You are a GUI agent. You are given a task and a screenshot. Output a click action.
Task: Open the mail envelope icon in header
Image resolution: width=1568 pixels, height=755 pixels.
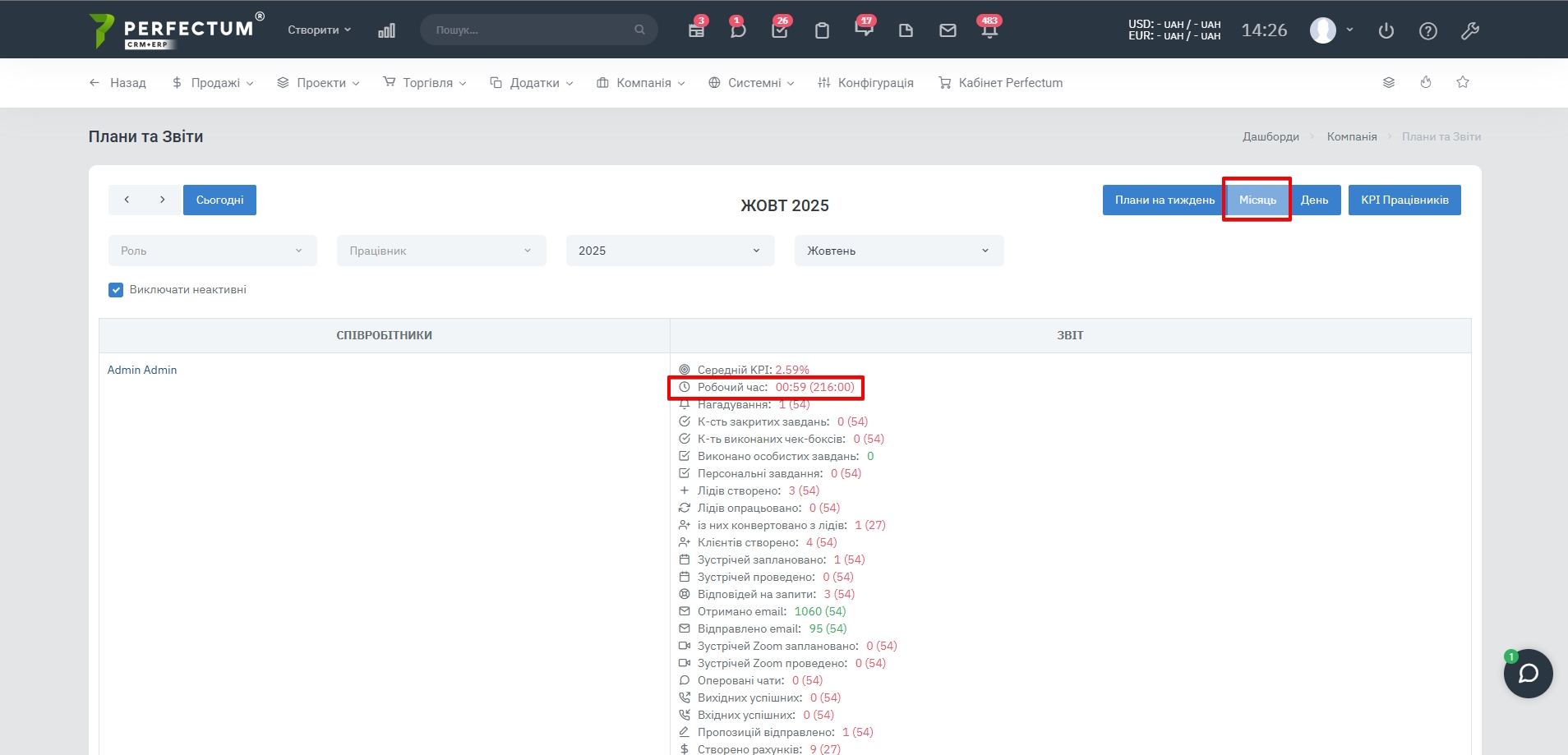pos(948,30)
